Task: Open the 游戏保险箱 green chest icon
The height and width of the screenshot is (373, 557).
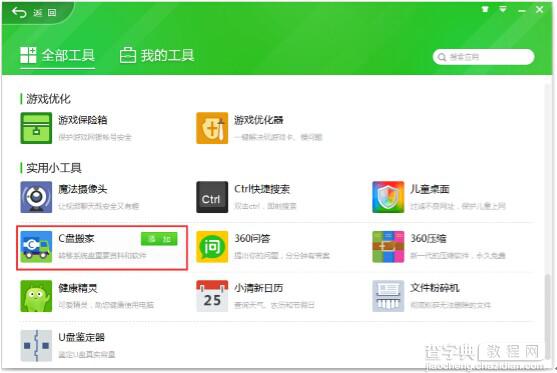Action: pos(36,128)
